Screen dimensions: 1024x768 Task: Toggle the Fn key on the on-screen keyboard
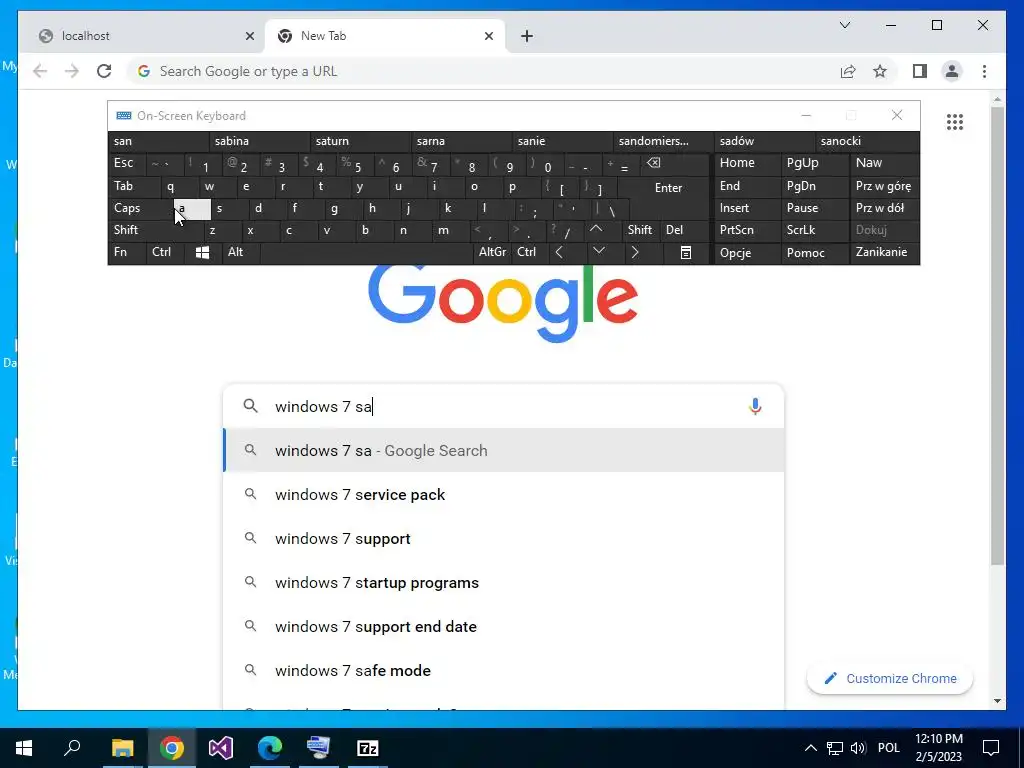[x=125, y=252]
